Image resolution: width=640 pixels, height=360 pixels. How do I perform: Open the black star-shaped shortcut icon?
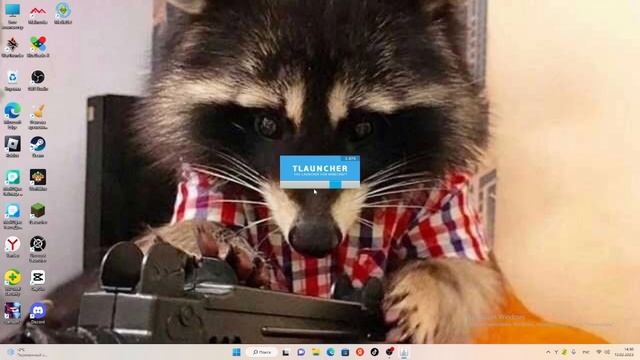click(x=12, y=47)
